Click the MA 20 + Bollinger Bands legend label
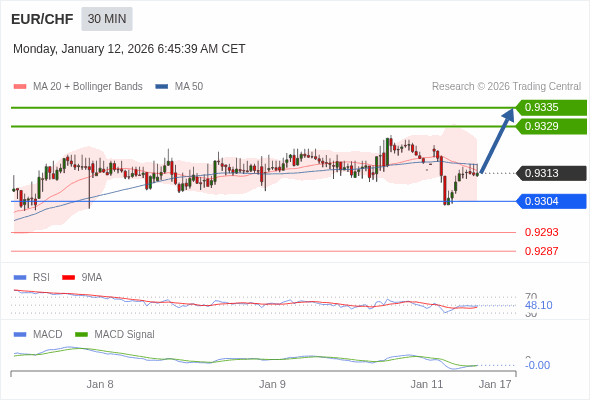590x400 pixels. (x=88, y=87)
